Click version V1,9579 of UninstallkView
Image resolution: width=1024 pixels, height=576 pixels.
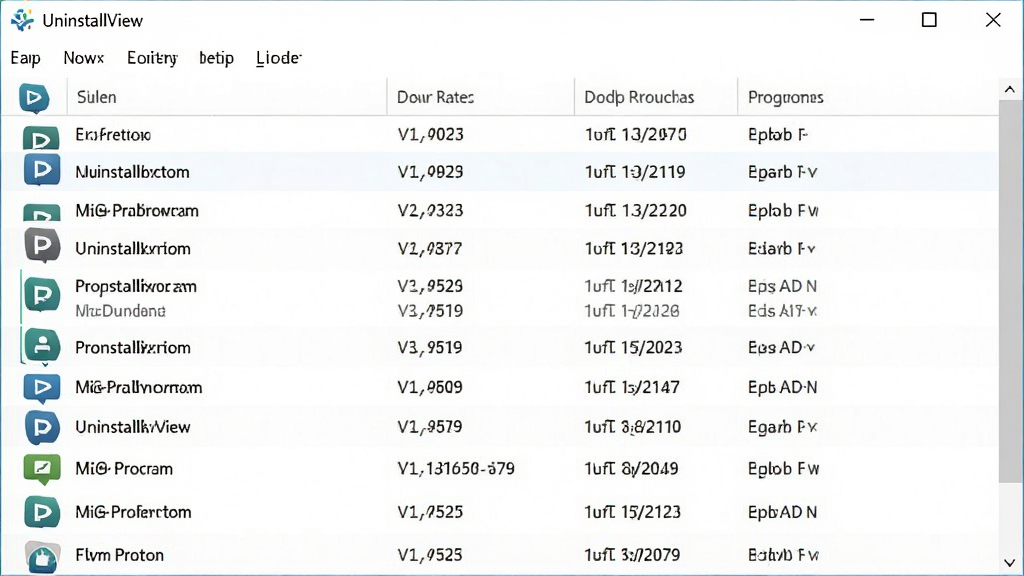click(430, 427)
